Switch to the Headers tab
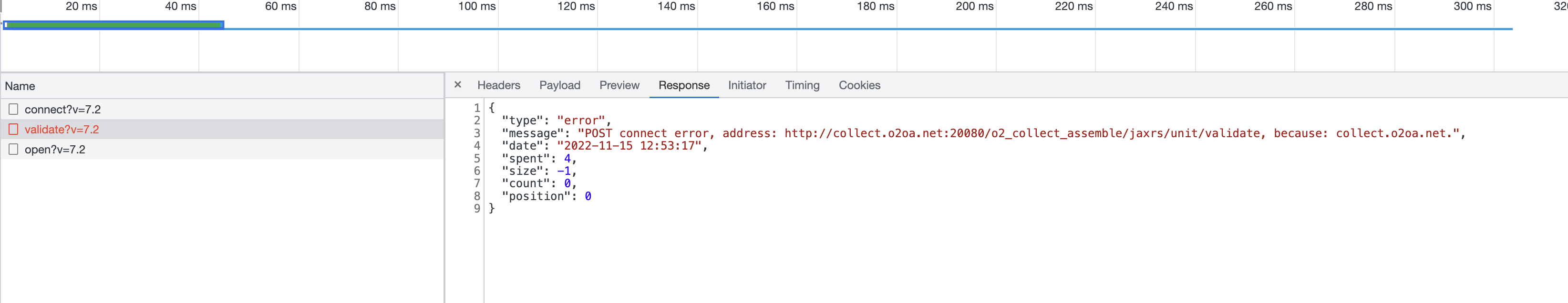Viewport: 1568px width, 303px height. pyautogui.click(x=498, y=86)
